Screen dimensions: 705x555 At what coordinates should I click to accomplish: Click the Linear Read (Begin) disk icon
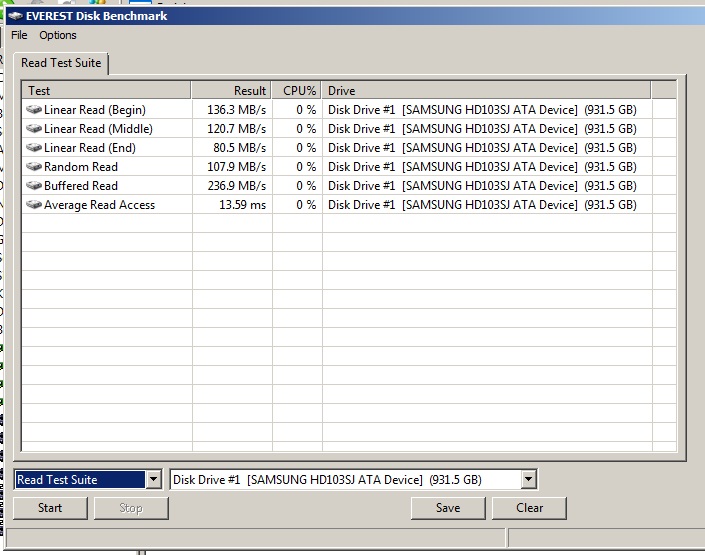click(x=34, y=109)
